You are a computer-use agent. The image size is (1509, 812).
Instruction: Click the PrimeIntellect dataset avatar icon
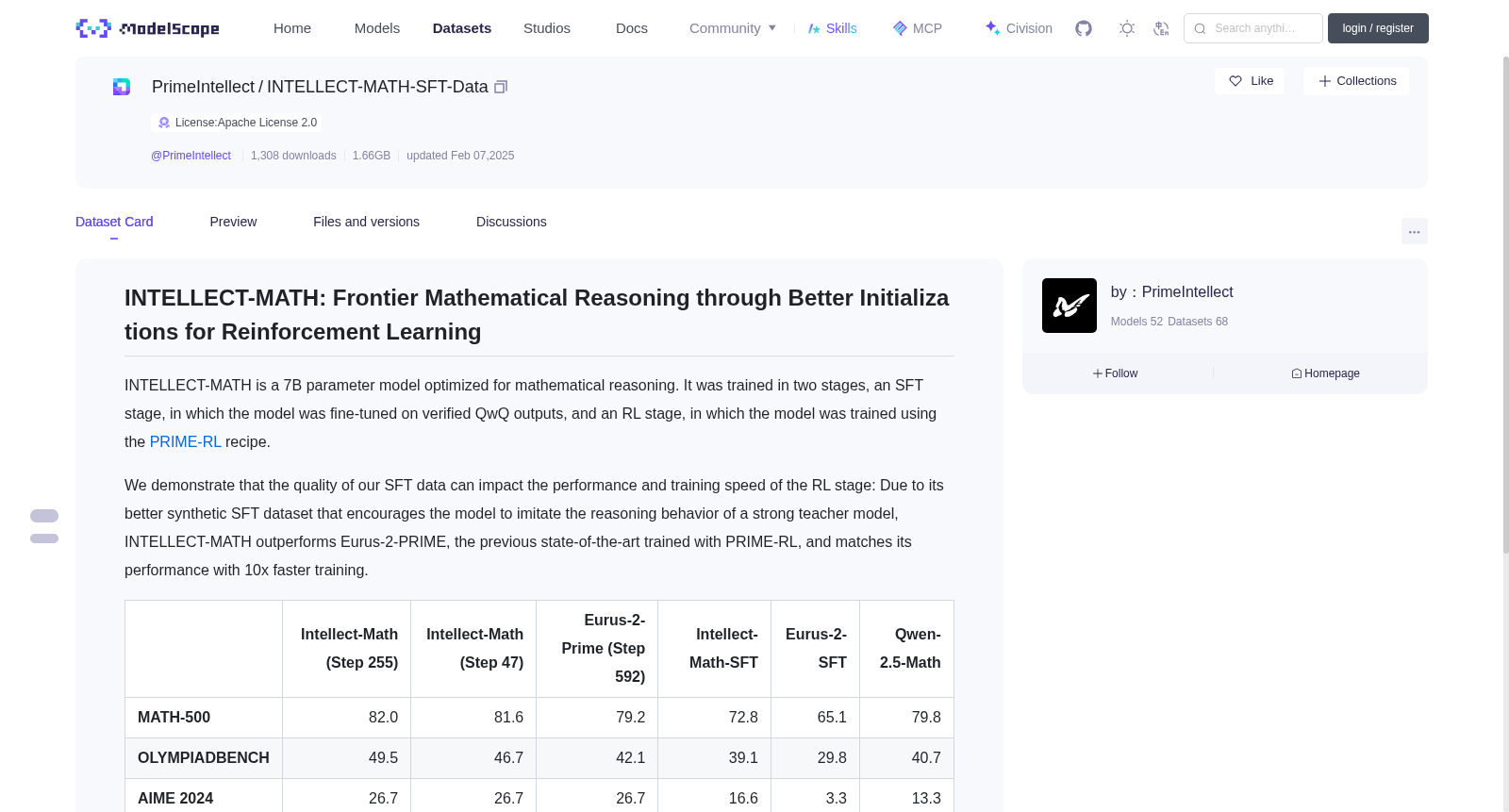pyautogui.click(x=122, y=87)
